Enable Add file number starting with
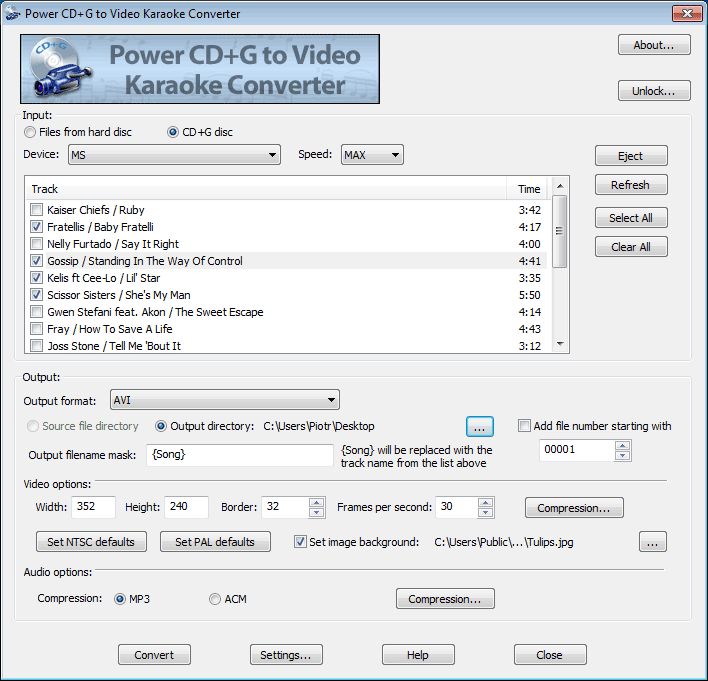Screen dimensions: 708x681 524,425
